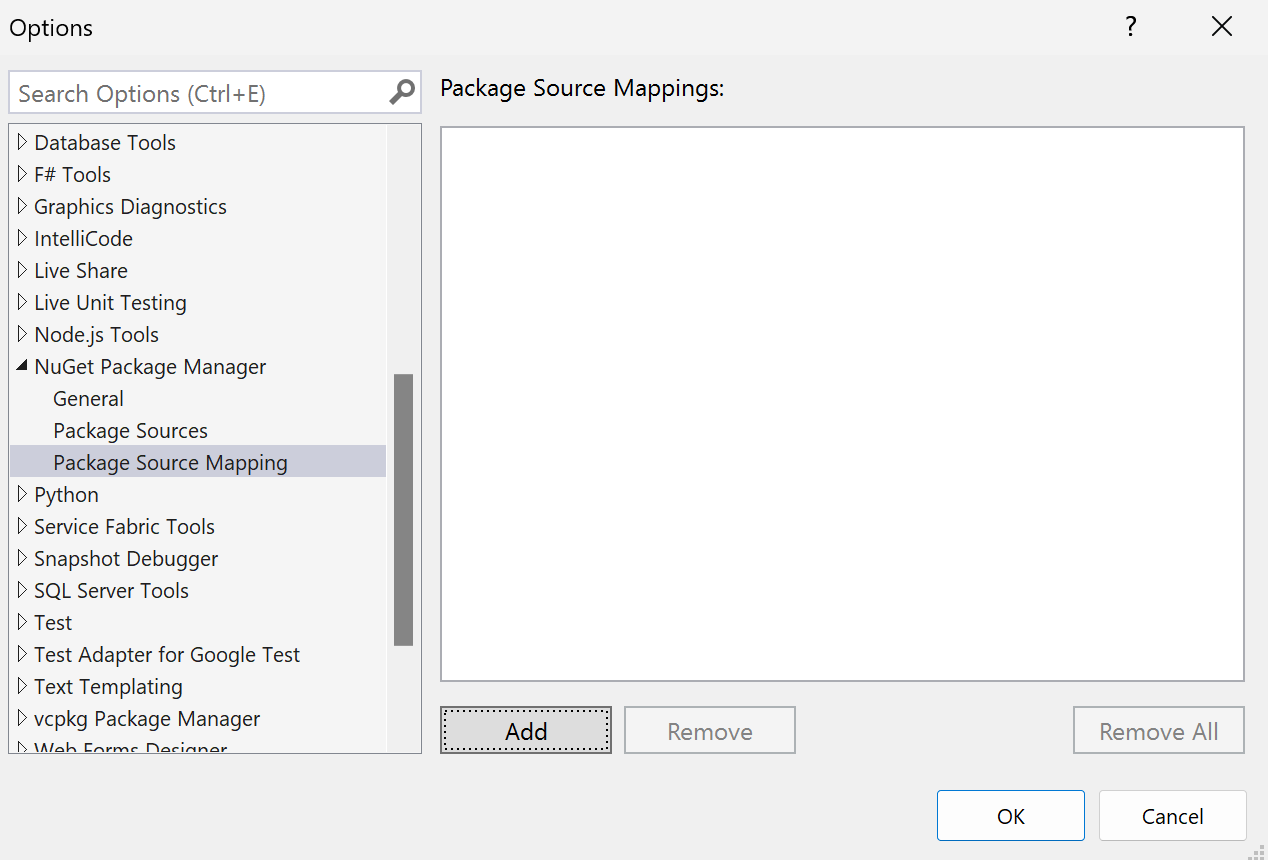Expand the Live Share node

point(23,270)
